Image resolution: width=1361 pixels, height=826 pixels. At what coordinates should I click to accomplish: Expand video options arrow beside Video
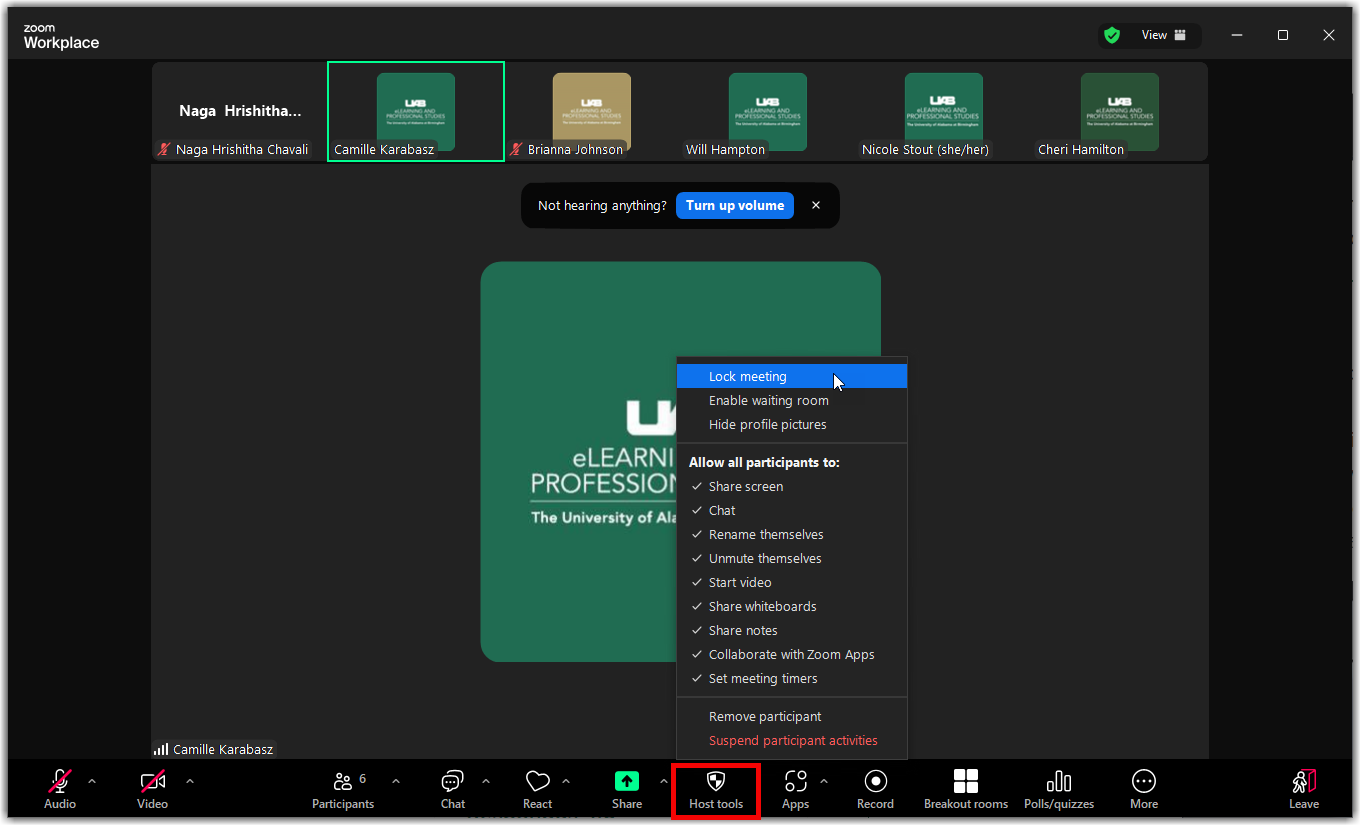click(190, 781)
